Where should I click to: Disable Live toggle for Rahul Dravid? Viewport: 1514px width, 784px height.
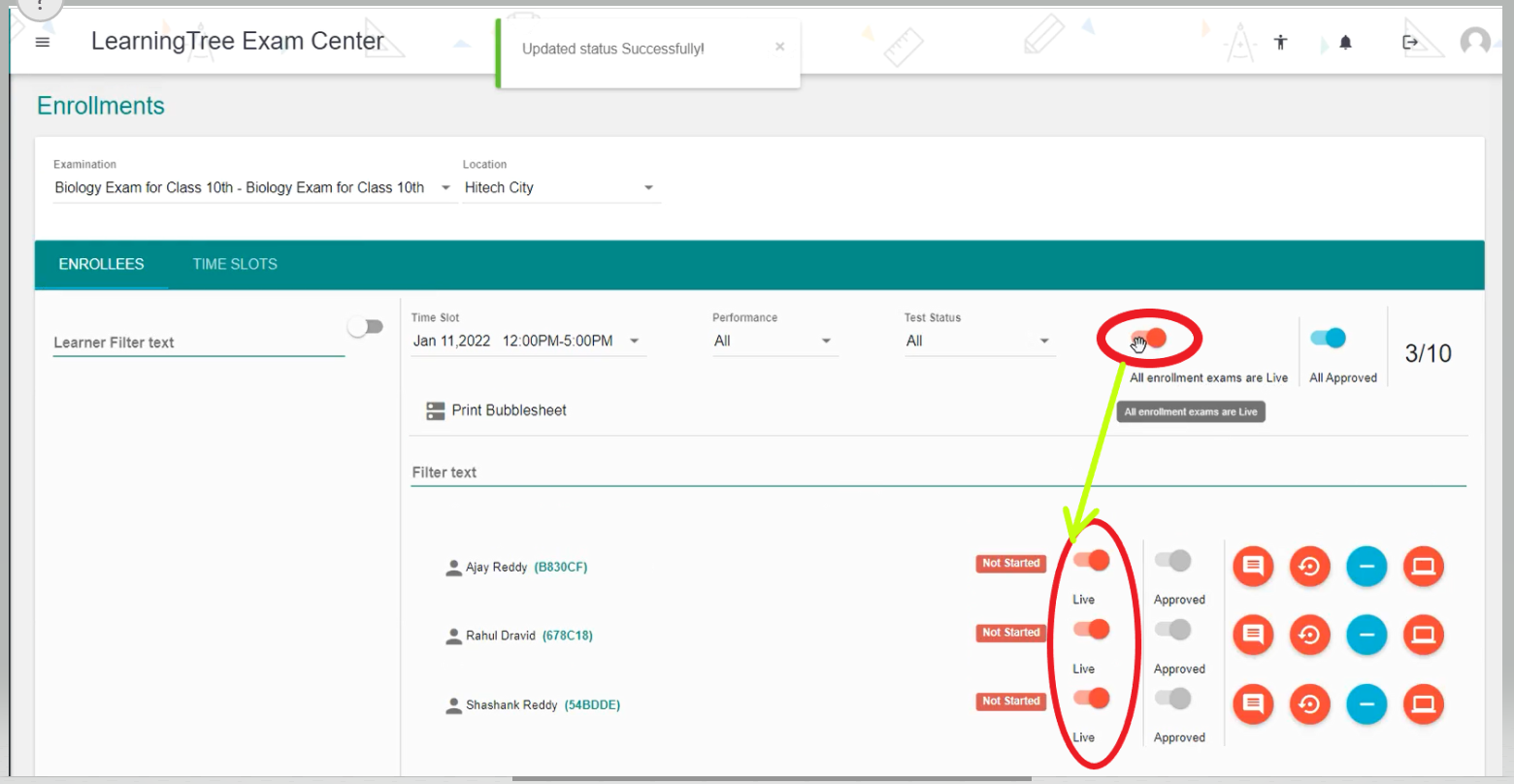(x=1091, y=630)
